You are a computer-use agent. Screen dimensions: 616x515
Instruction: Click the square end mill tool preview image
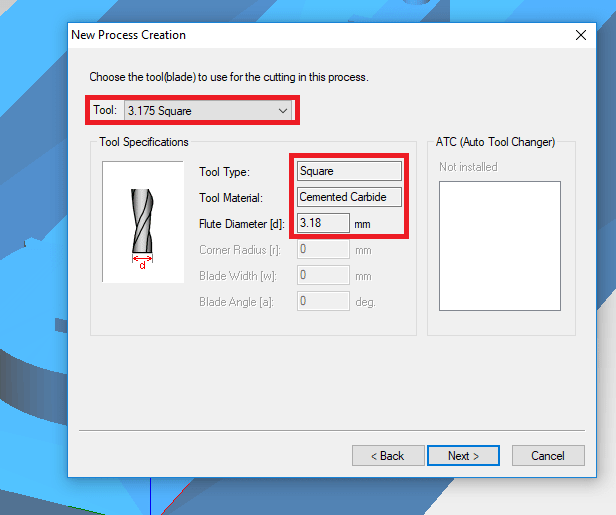pos(143,222)
